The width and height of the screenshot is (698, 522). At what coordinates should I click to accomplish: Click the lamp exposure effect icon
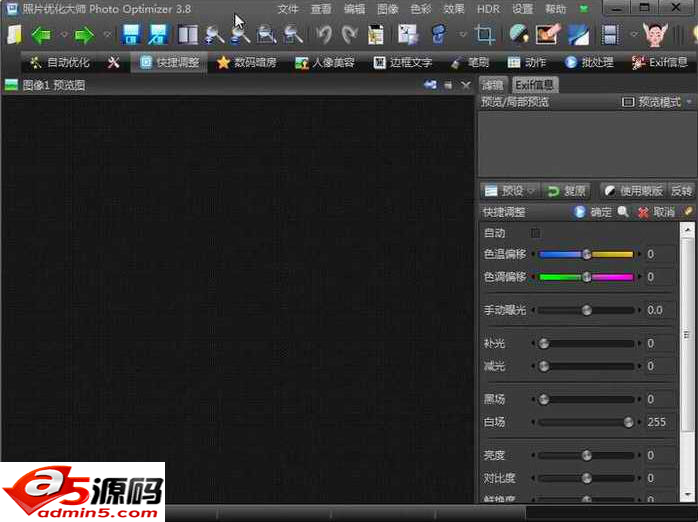(519, 35)
